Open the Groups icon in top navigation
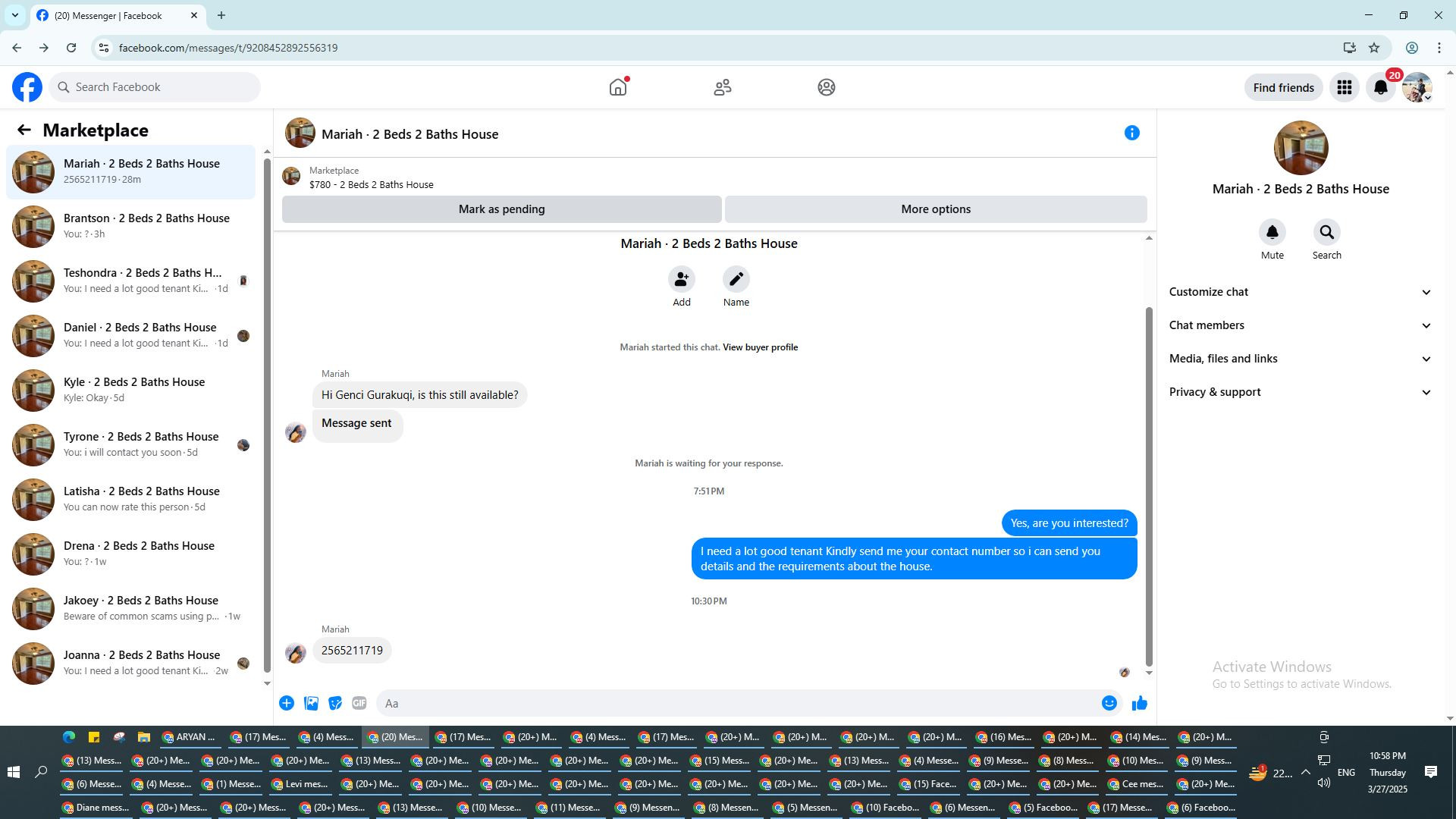Screen dimensions: 1456x819 tap(827, 87)
